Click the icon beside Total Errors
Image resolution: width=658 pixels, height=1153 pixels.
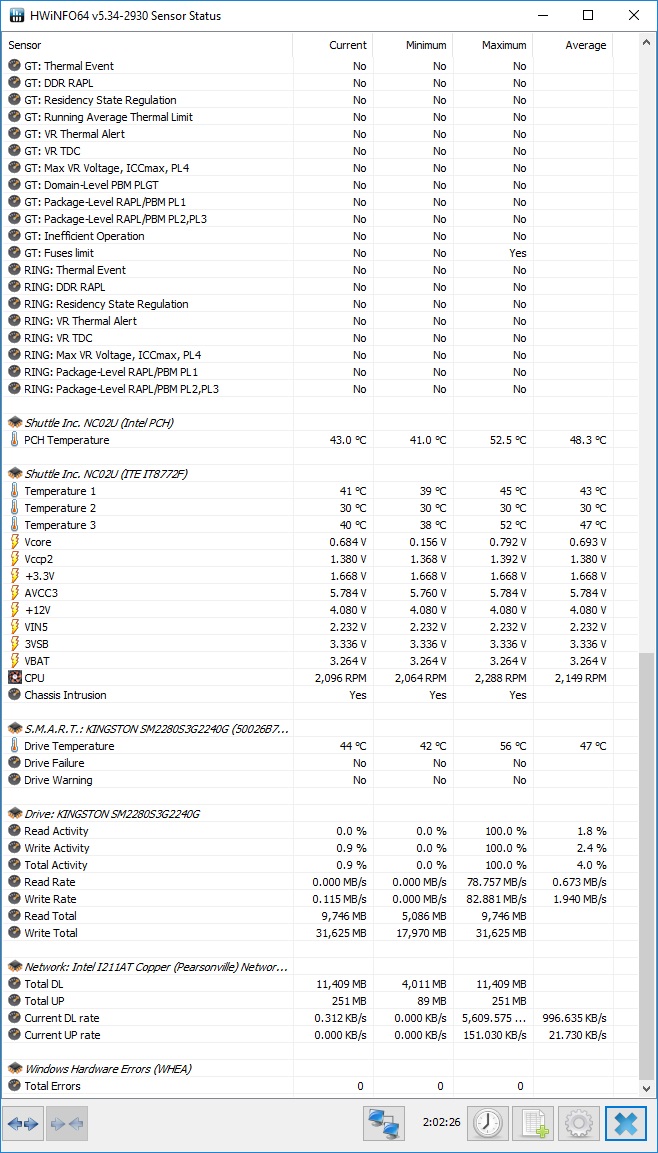[x=15, y=1085]
